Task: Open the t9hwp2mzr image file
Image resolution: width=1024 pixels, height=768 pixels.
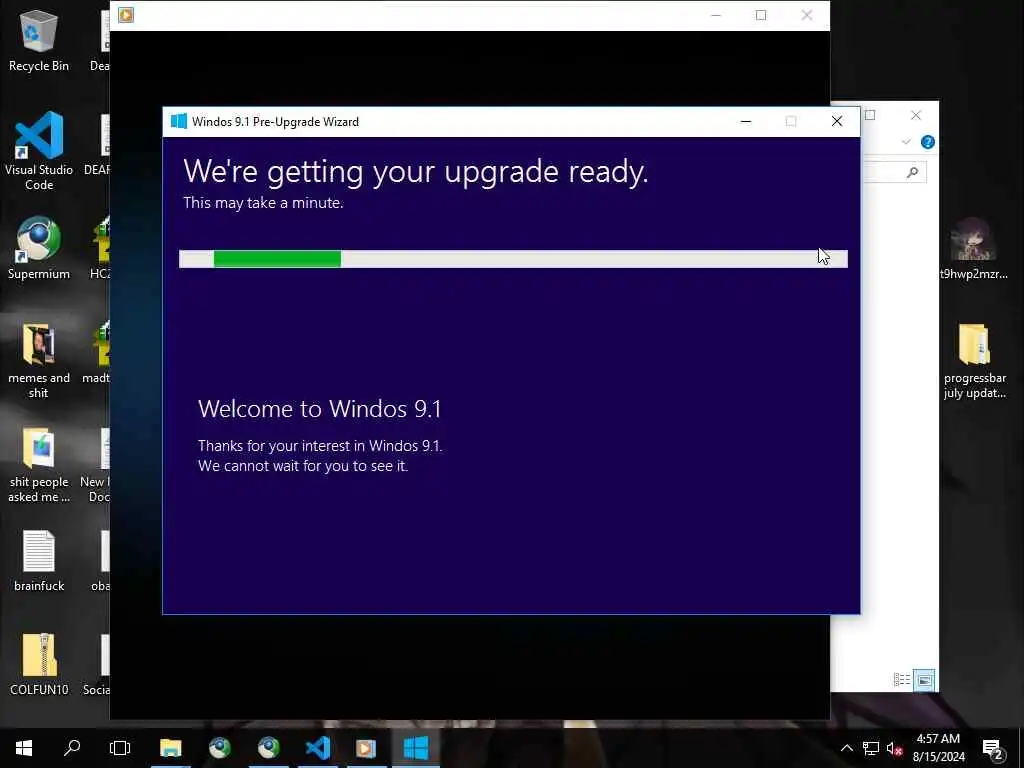Action: pyautogui.click(x=974, y=248)
